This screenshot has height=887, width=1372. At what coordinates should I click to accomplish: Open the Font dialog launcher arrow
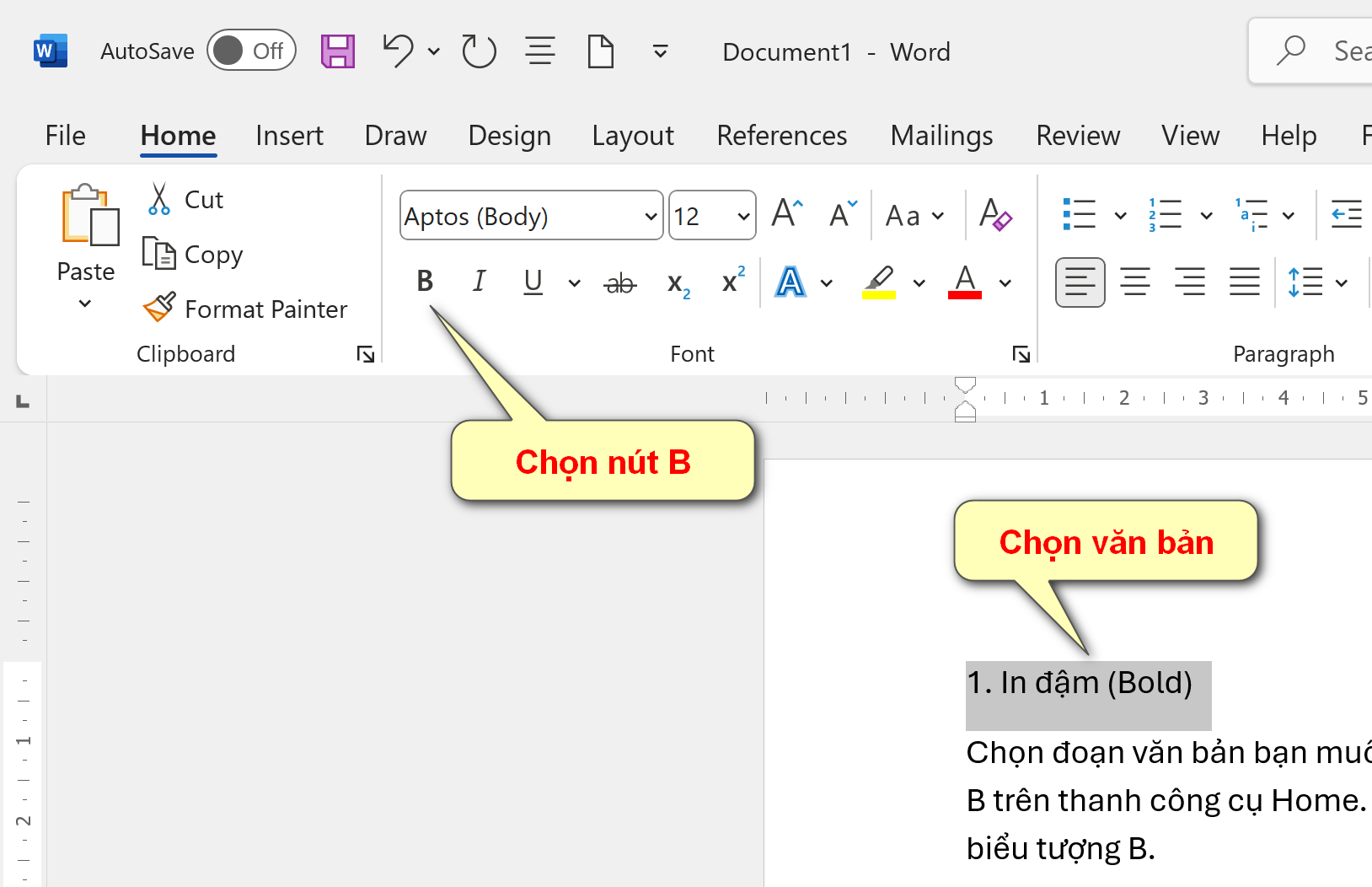tap(1021, 354)
